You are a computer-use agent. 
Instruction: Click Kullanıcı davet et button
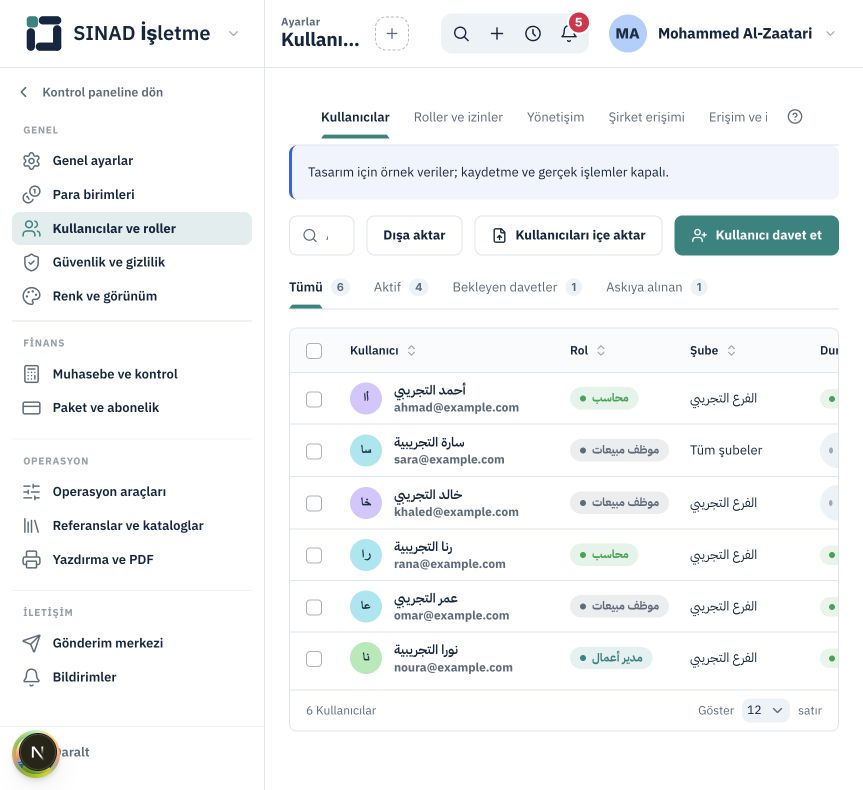[756, 236]
